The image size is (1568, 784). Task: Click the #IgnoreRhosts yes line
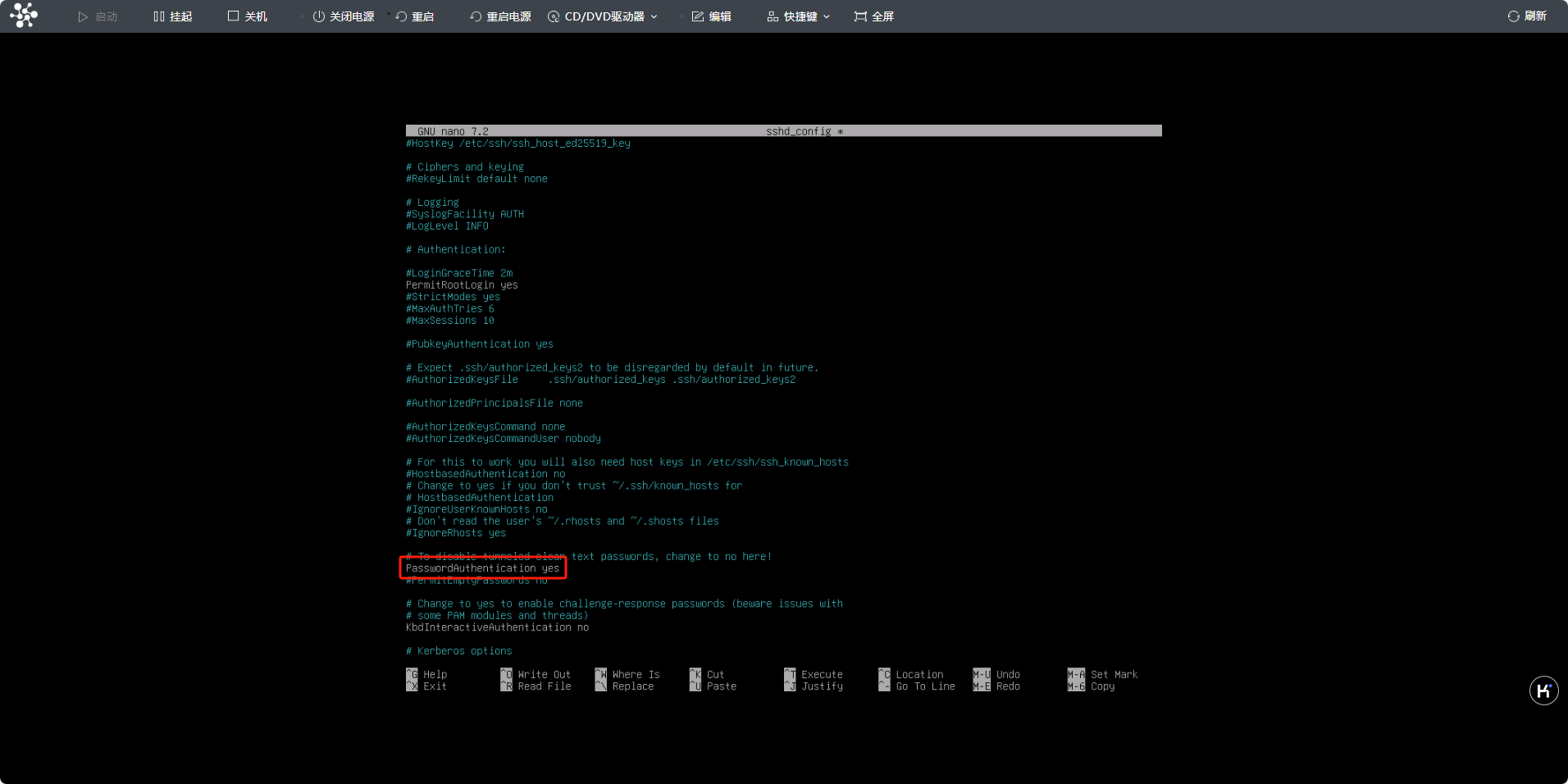pyautogui.click(x=456, y=533)
